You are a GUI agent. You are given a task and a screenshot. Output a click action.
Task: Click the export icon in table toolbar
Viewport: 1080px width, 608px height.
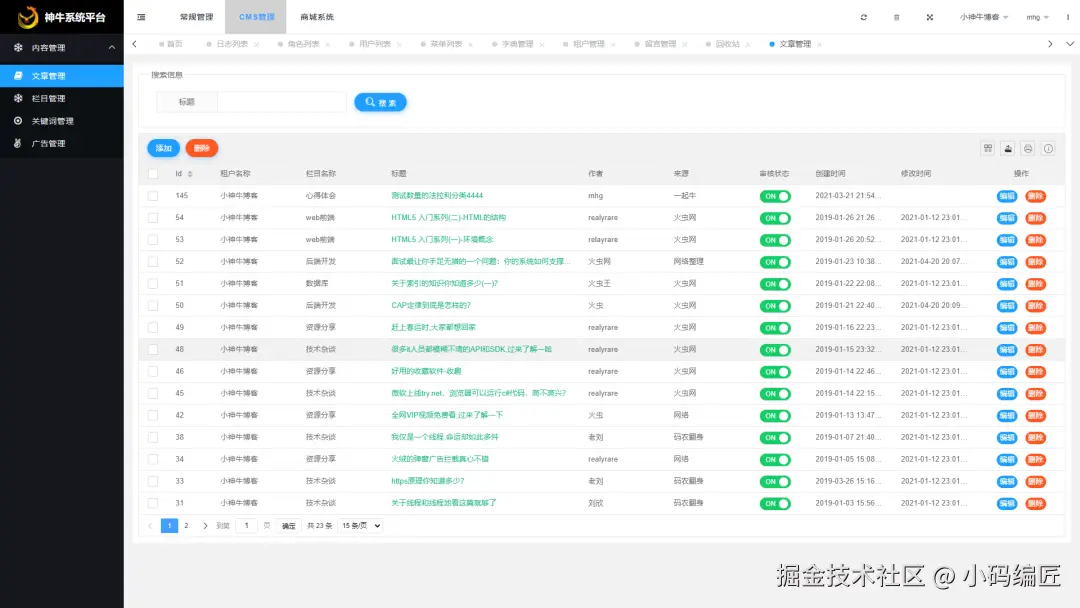click(1008, 149)
